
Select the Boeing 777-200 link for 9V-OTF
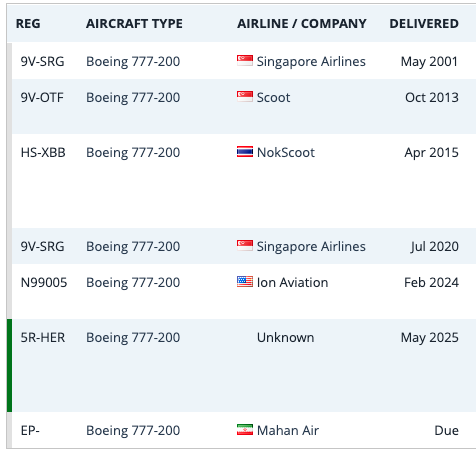[x=133, y=98]
